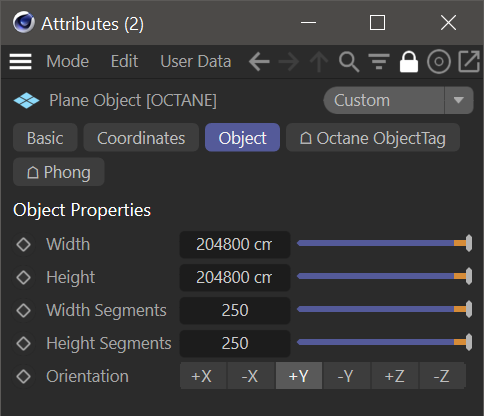Switch to the Coordinates tab
This screenshot has width=484, height=416.
click(x=141, y=138)
